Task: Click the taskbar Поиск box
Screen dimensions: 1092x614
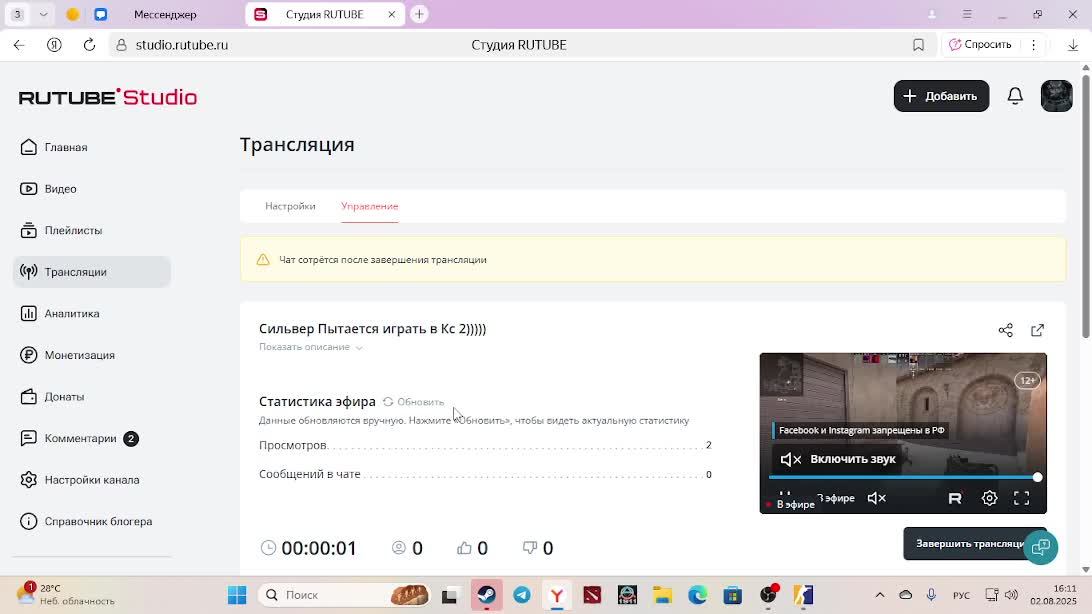Action: (x=344, y=595)
